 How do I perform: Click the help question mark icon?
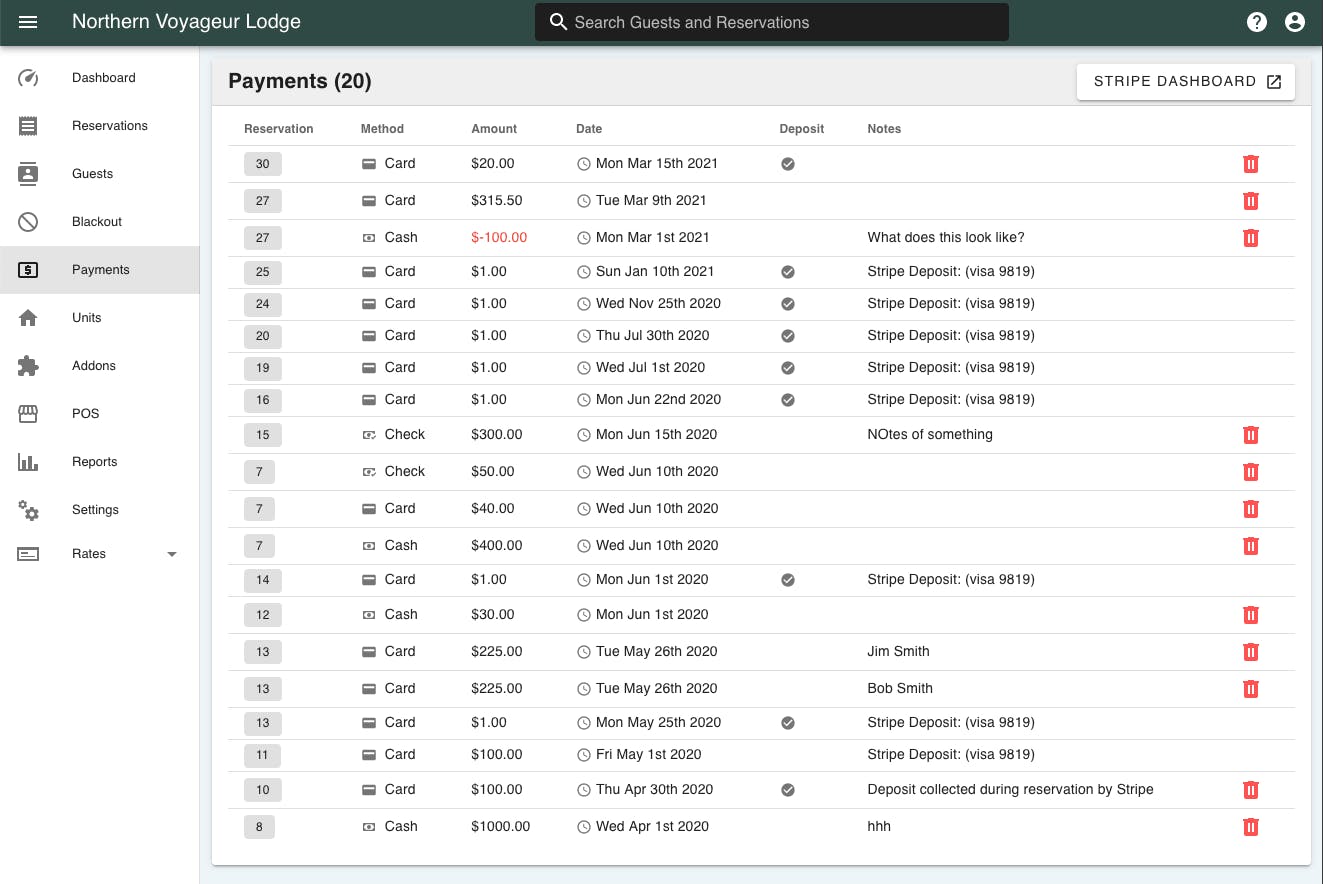pos(1257,20)
